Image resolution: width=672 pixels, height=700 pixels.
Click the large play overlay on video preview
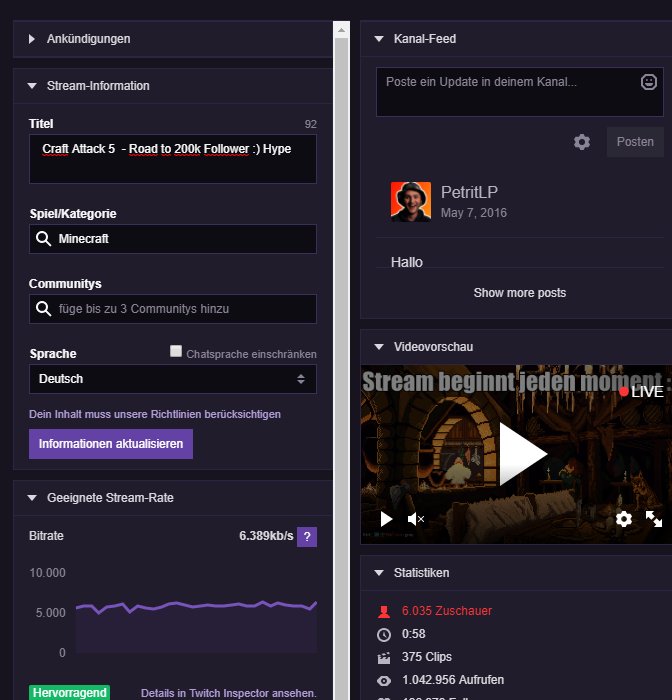(522, 454)
